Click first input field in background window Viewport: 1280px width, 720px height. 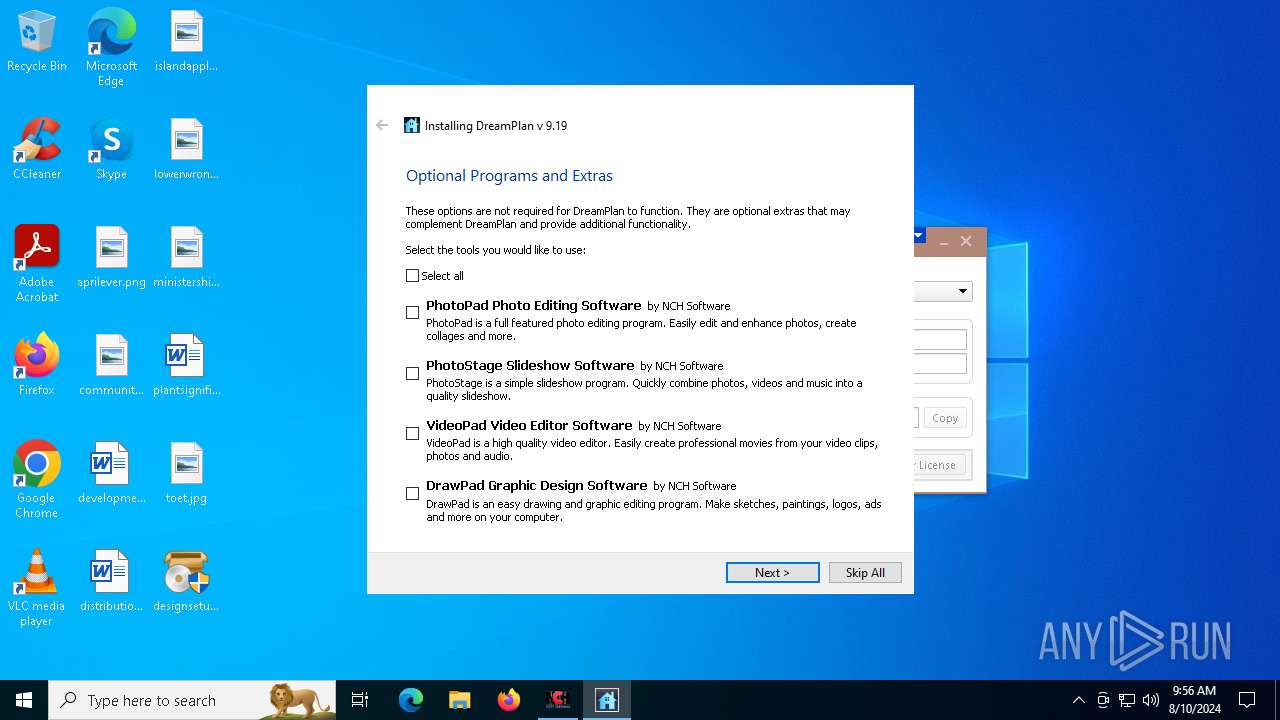tap(940, 340)
